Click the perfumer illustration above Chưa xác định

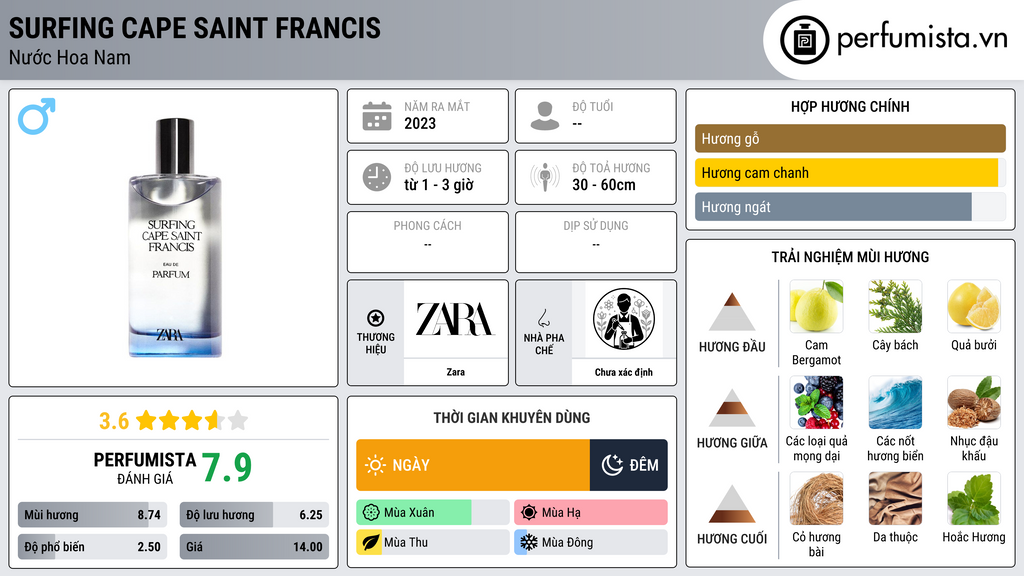click(624, 319)
